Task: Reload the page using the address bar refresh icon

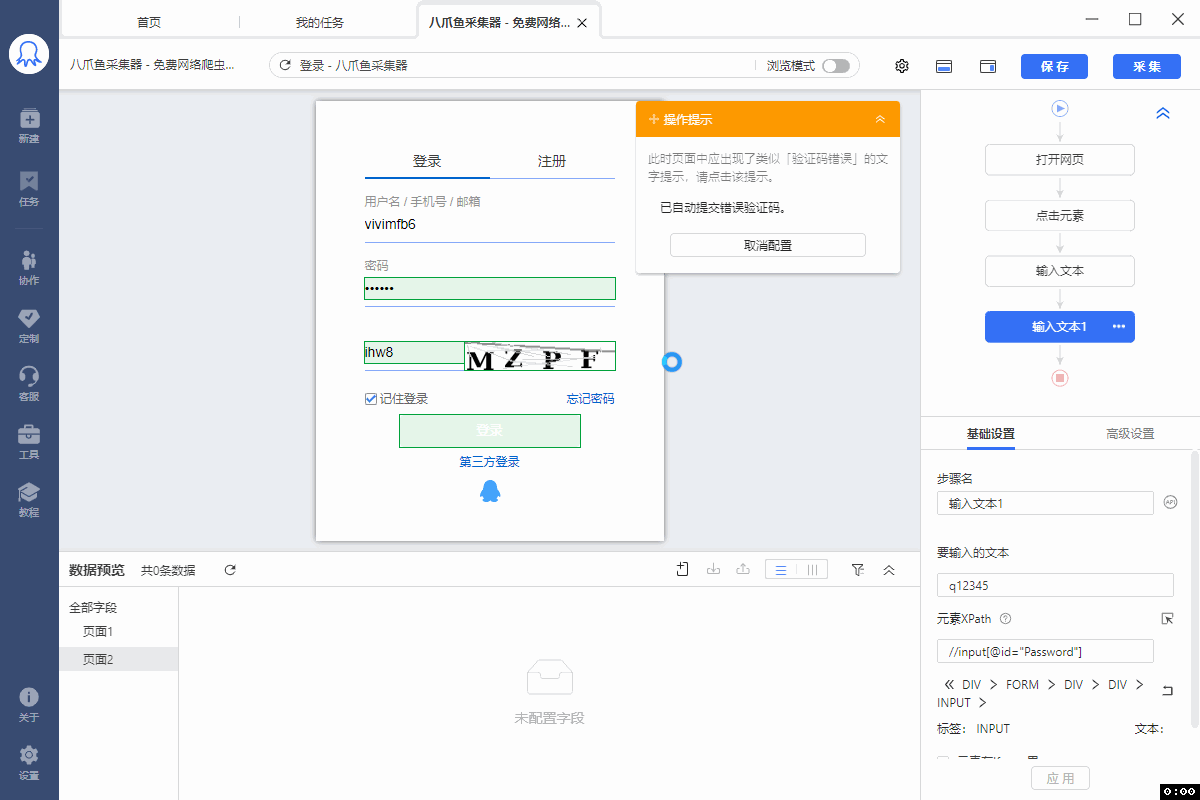Action: point(285,65)
